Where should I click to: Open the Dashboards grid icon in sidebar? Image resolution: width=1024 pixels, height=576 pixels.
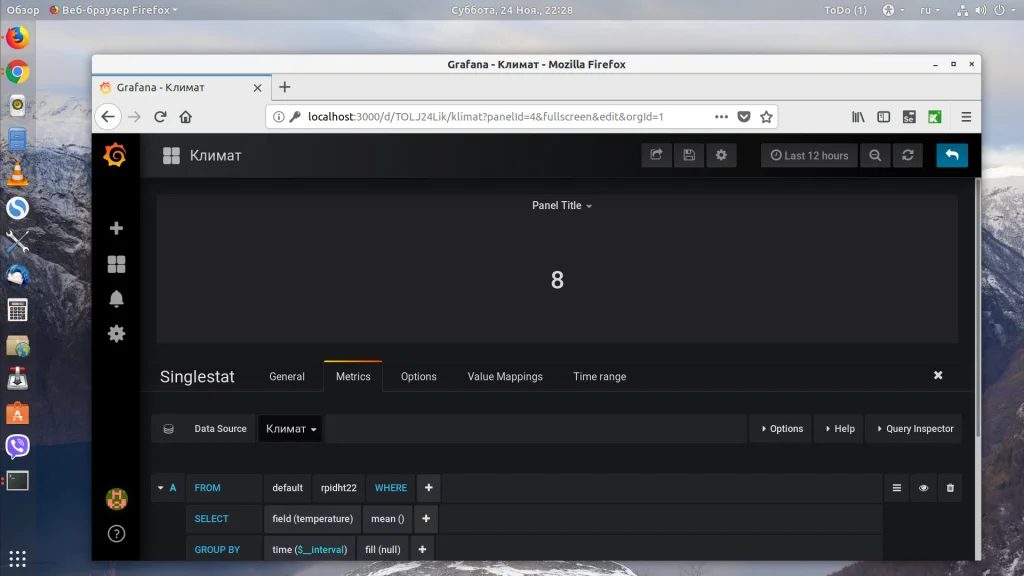[x=116, y=264]
